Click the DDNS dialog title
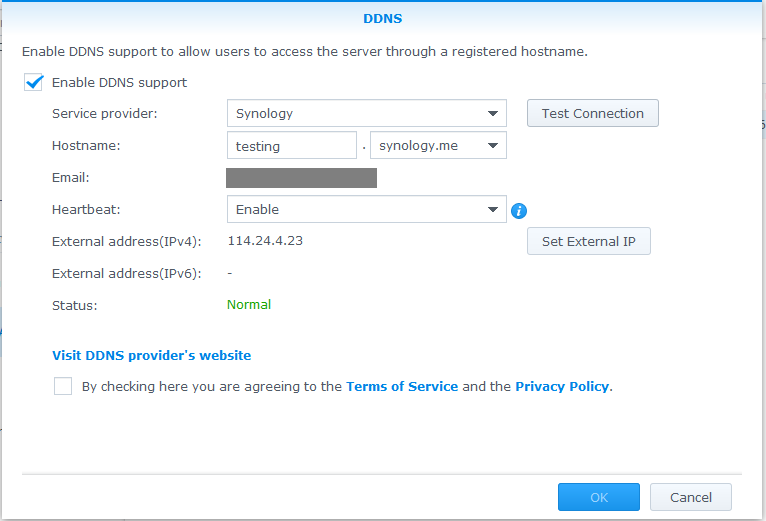The width and height of the screenshot is (766, 521). (383, 18)
